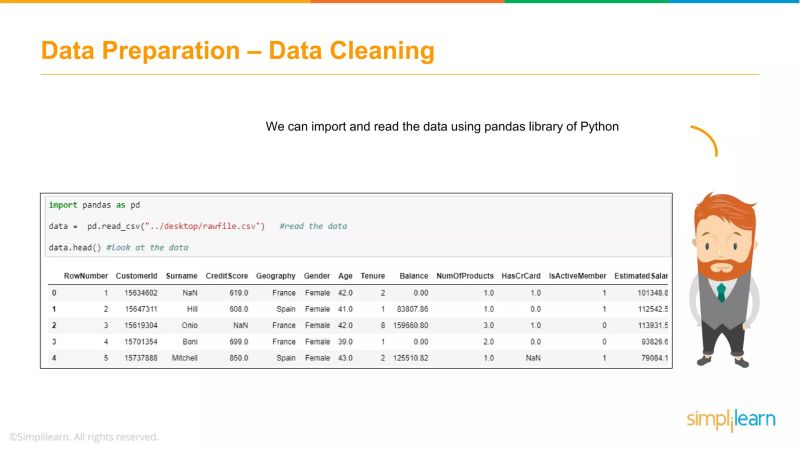Click the Surname column header
This screenshot has width=800, height=450.
click(182, 276)
